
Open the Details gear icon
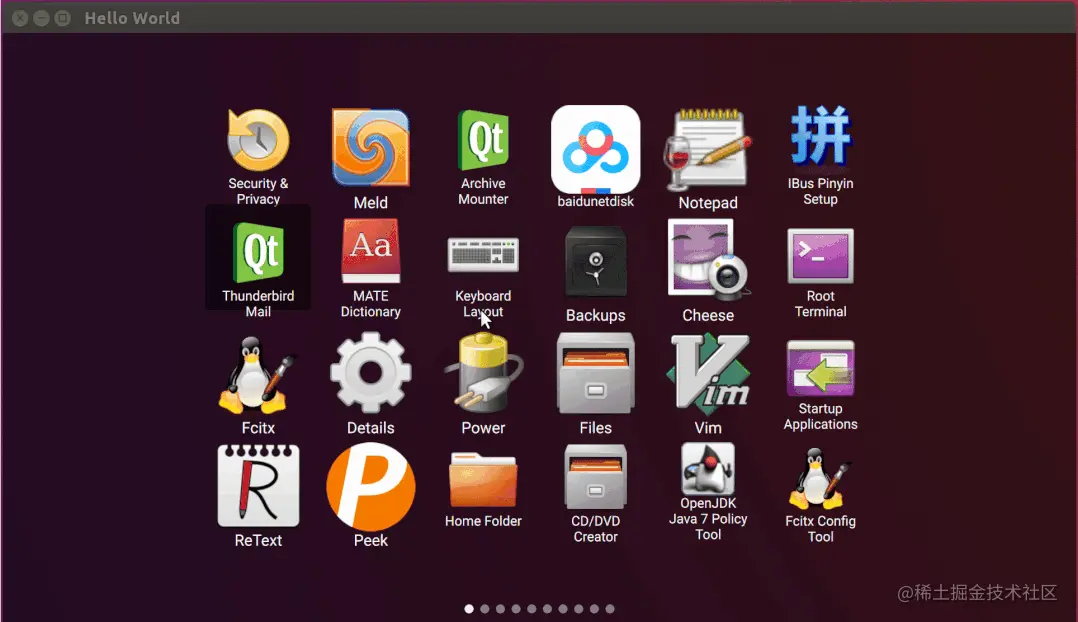[x=371, y=373]
